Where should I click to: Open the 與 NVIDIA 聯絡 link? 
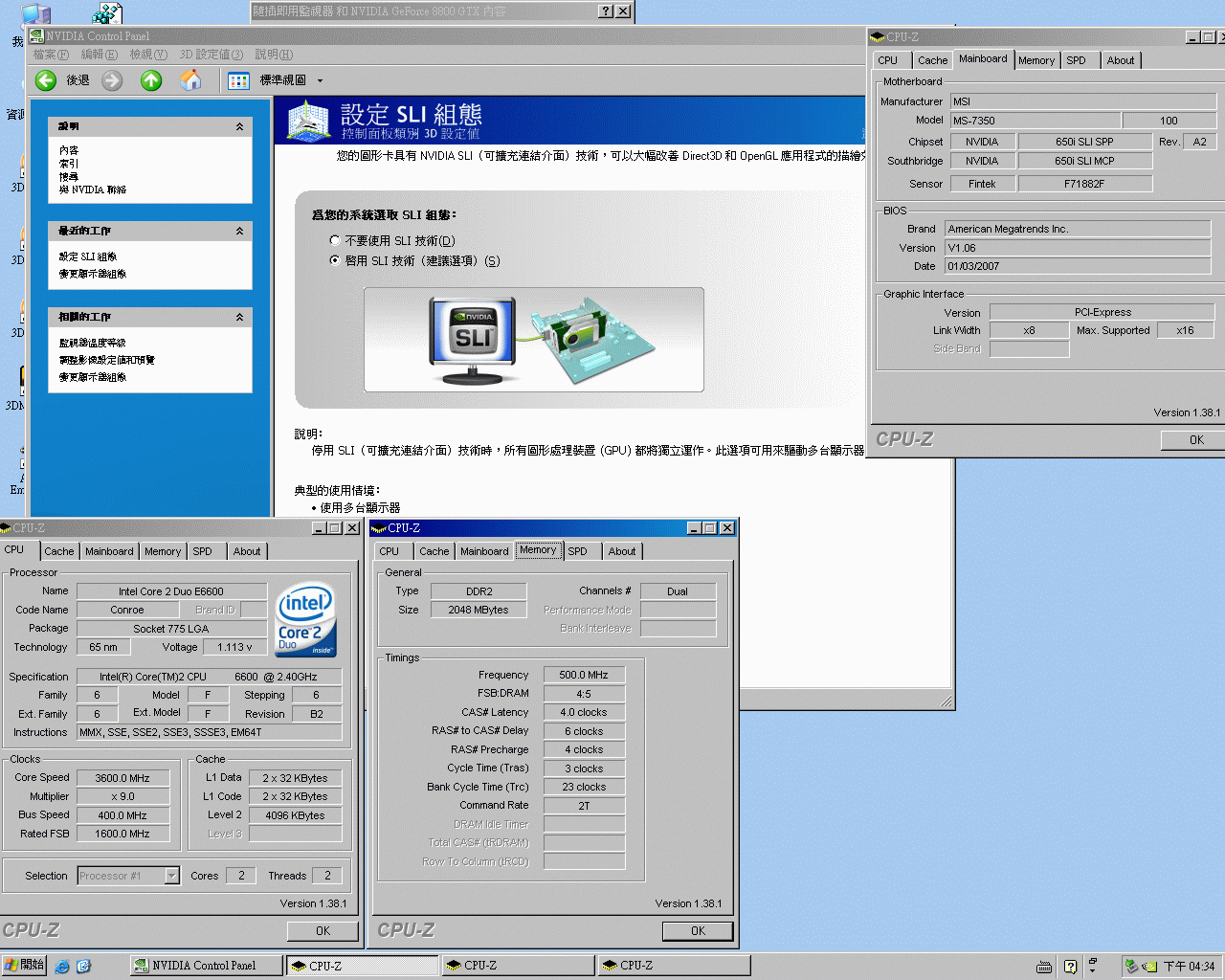click(93, 189)
